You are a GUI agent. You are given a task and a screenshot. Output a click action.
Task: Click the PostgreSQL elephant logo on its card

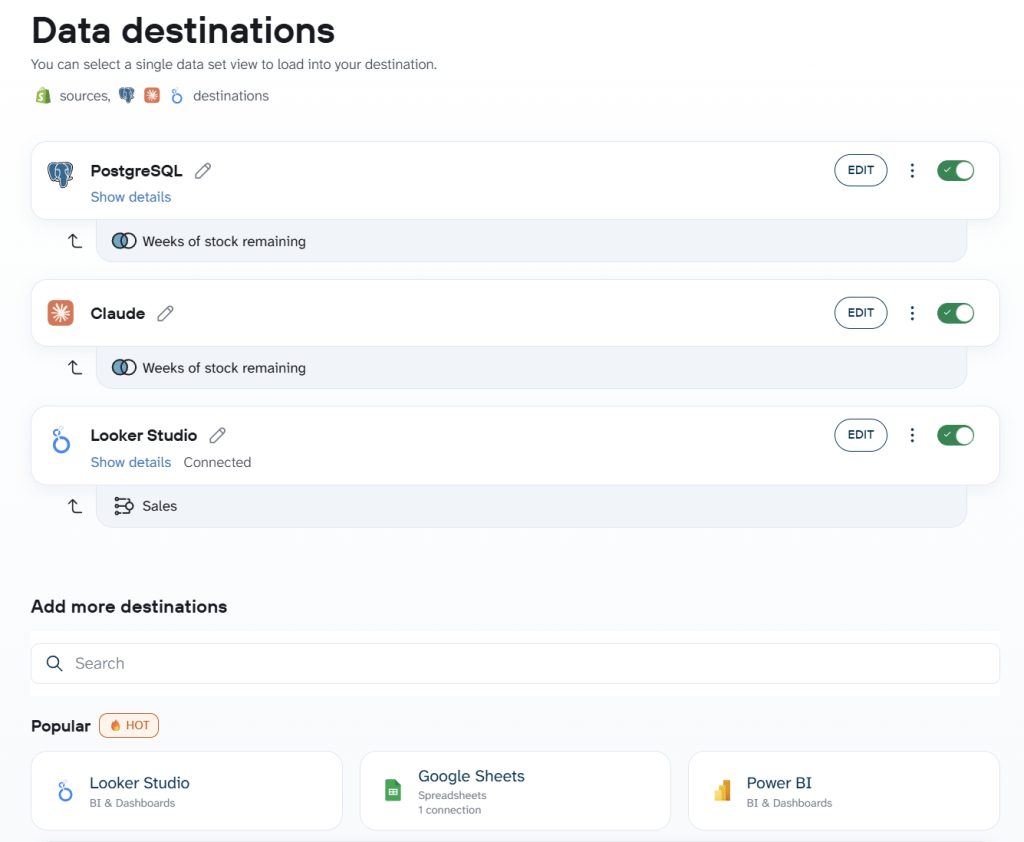tap(61, 174)
